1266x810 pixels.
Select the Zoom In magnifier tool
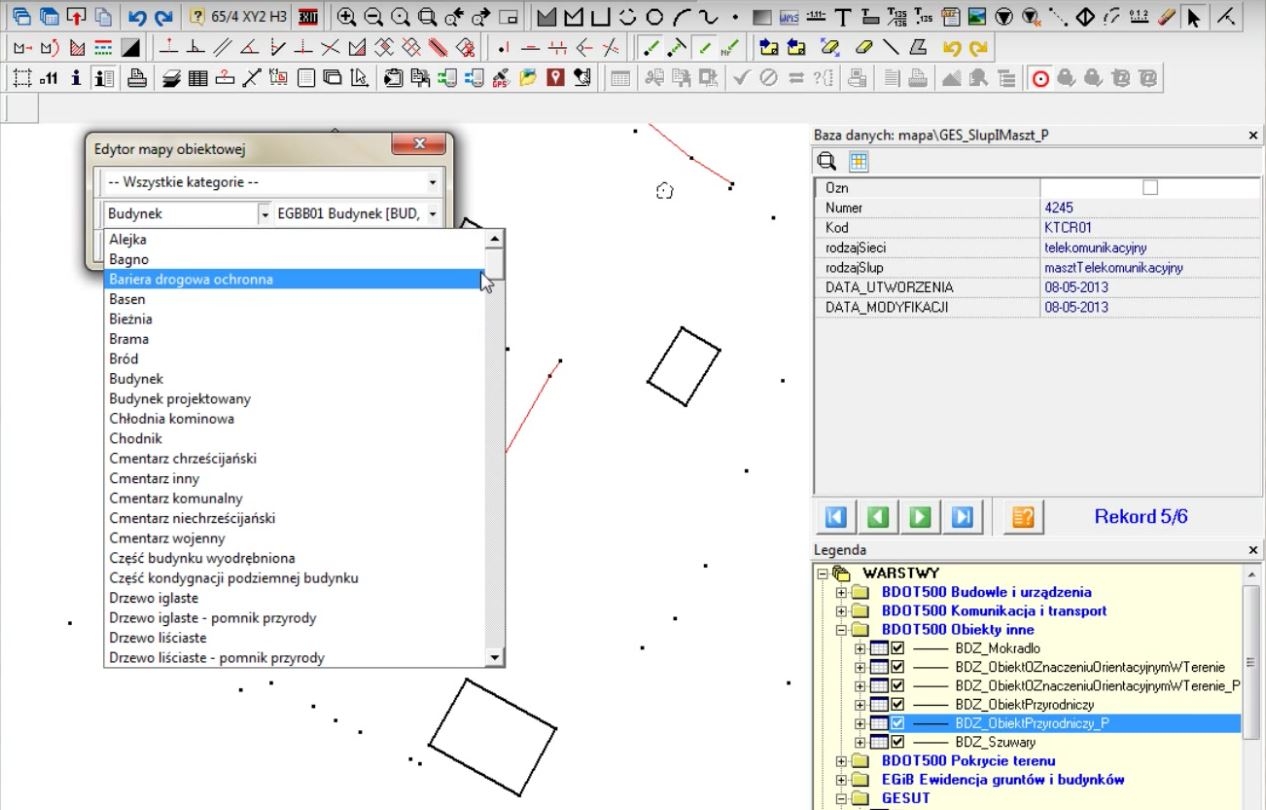pyautogui.click(x=346, y=17)
